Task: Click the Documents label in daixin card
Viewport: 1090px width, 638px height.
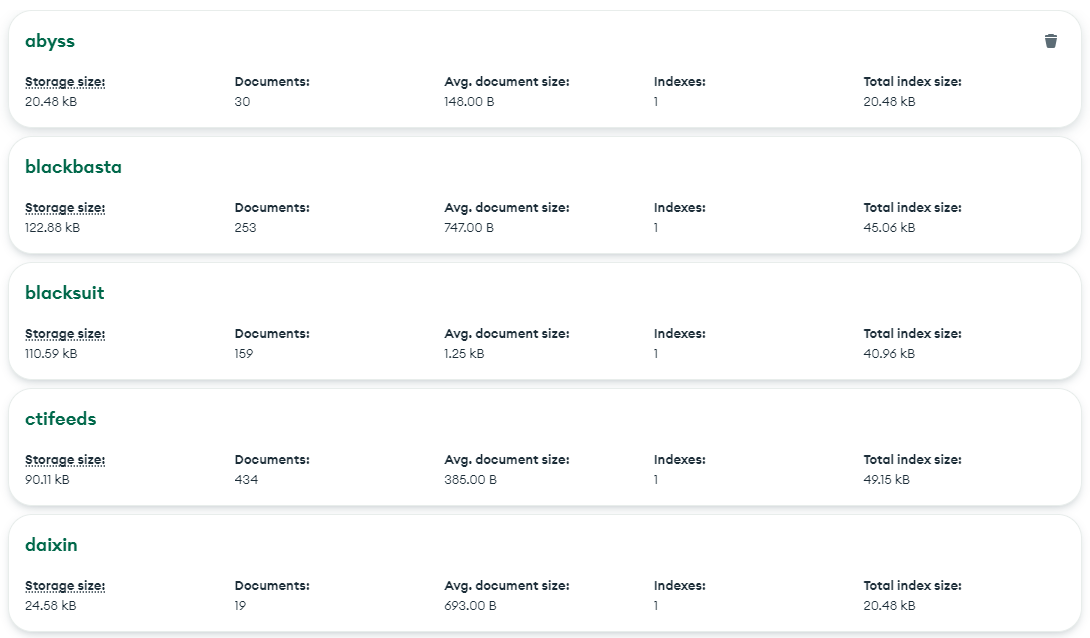Action: [272, 586]
